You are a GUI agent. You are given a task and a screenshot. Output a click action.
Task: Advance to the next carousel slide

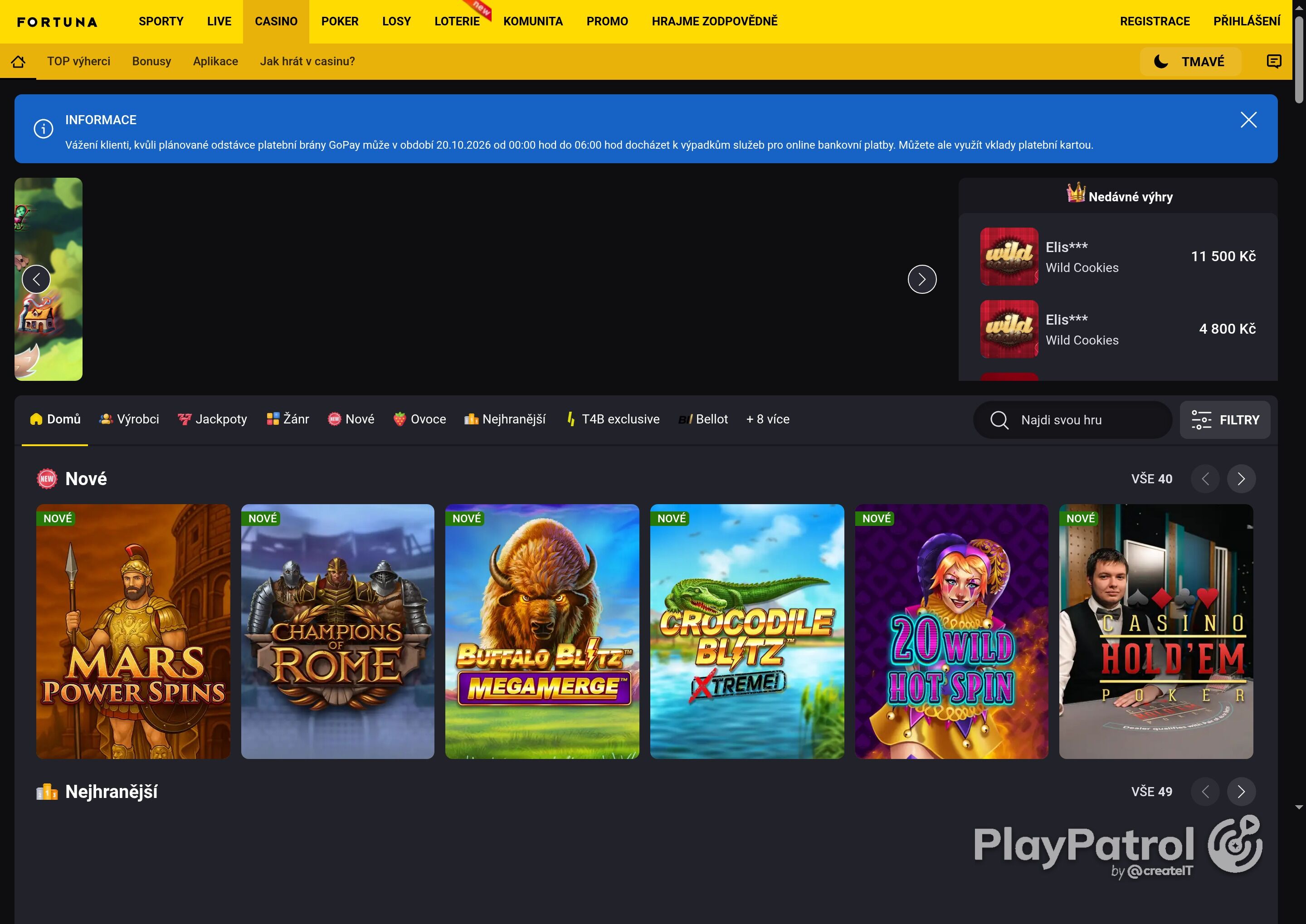coord(922,279)
